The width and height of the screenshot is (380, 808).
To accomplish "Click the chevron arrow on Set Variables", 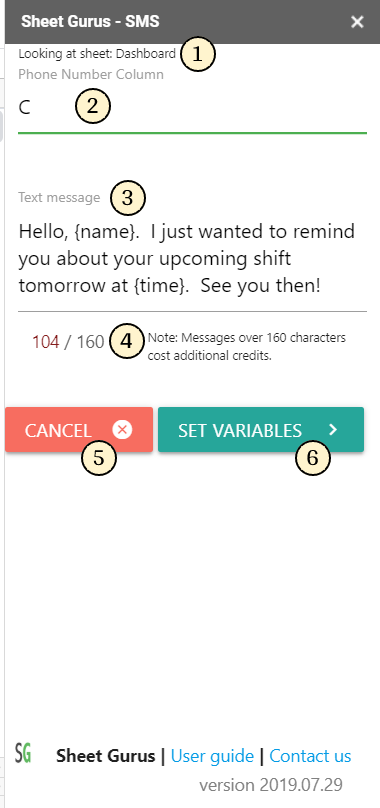I will (x=333, y=429).
